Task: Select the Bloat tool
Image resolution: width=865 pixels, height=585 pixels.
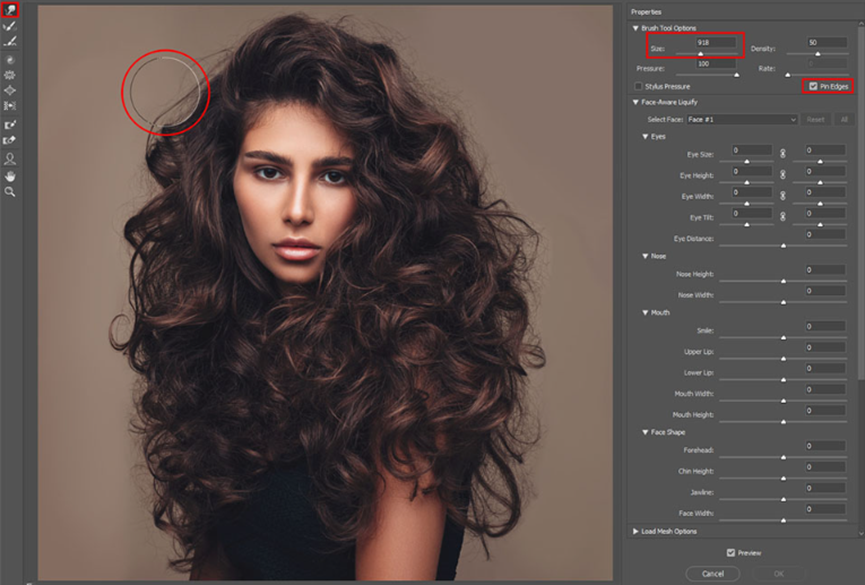Action: coord(10,90)
